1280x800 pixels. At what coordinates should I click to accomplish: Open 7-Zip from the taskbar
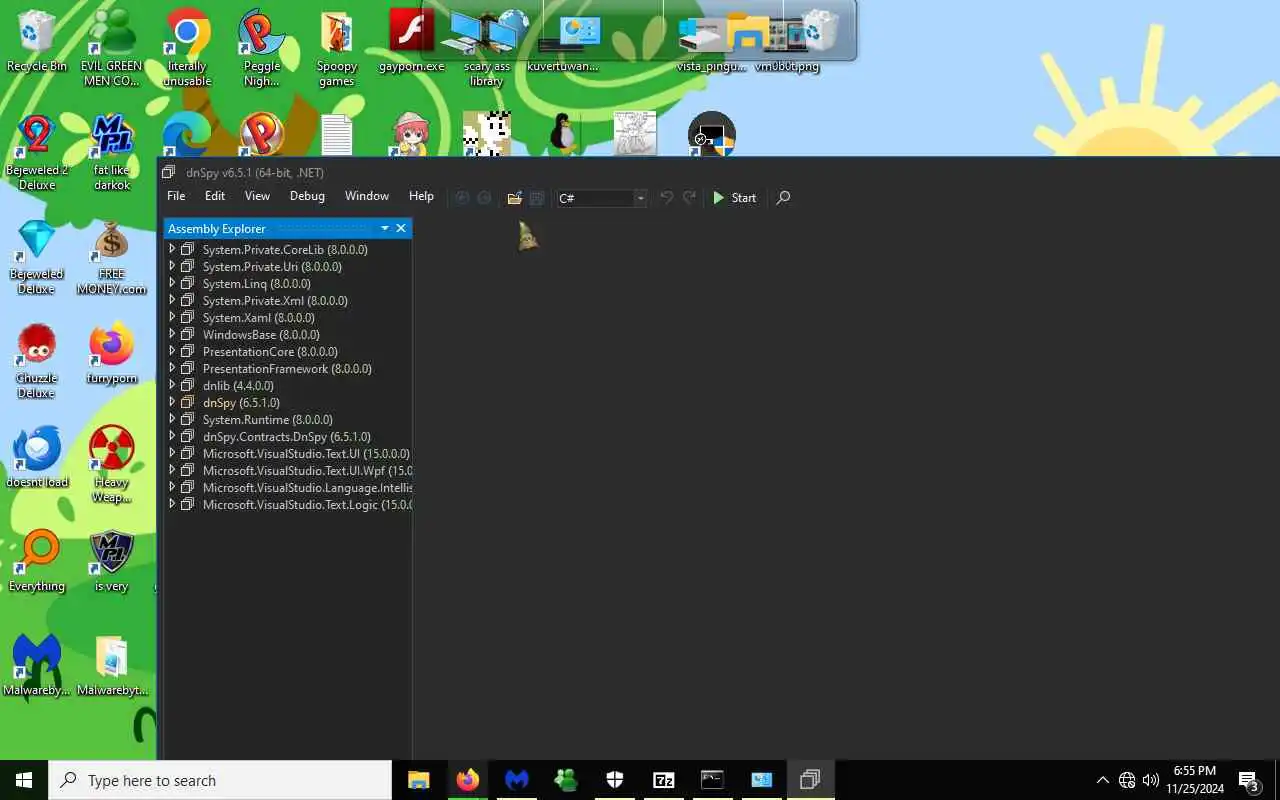pyautogui.click(x=663, y=780)
